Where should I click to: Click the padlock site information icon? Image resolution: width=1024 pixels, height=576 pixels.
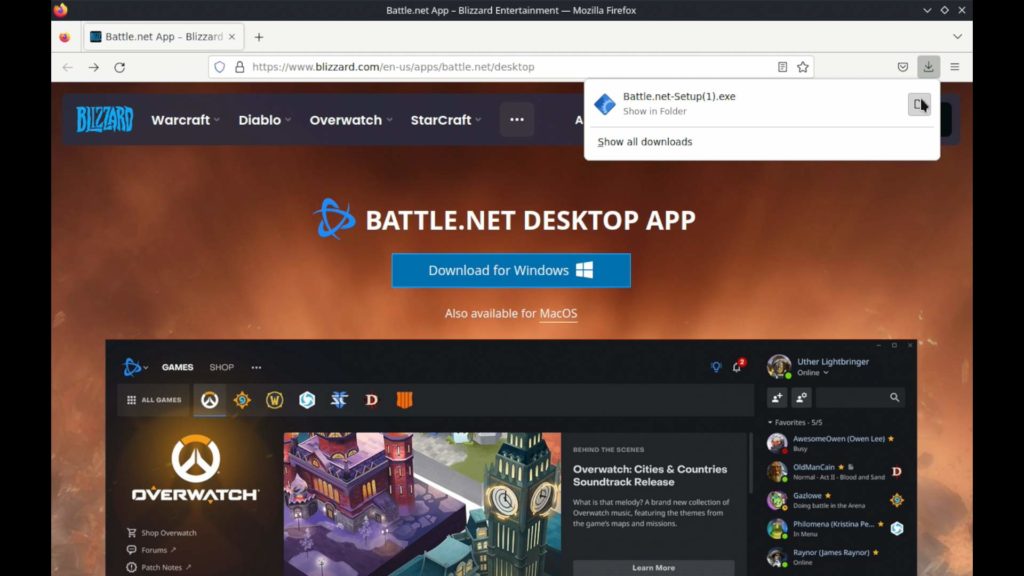[240, 67]
